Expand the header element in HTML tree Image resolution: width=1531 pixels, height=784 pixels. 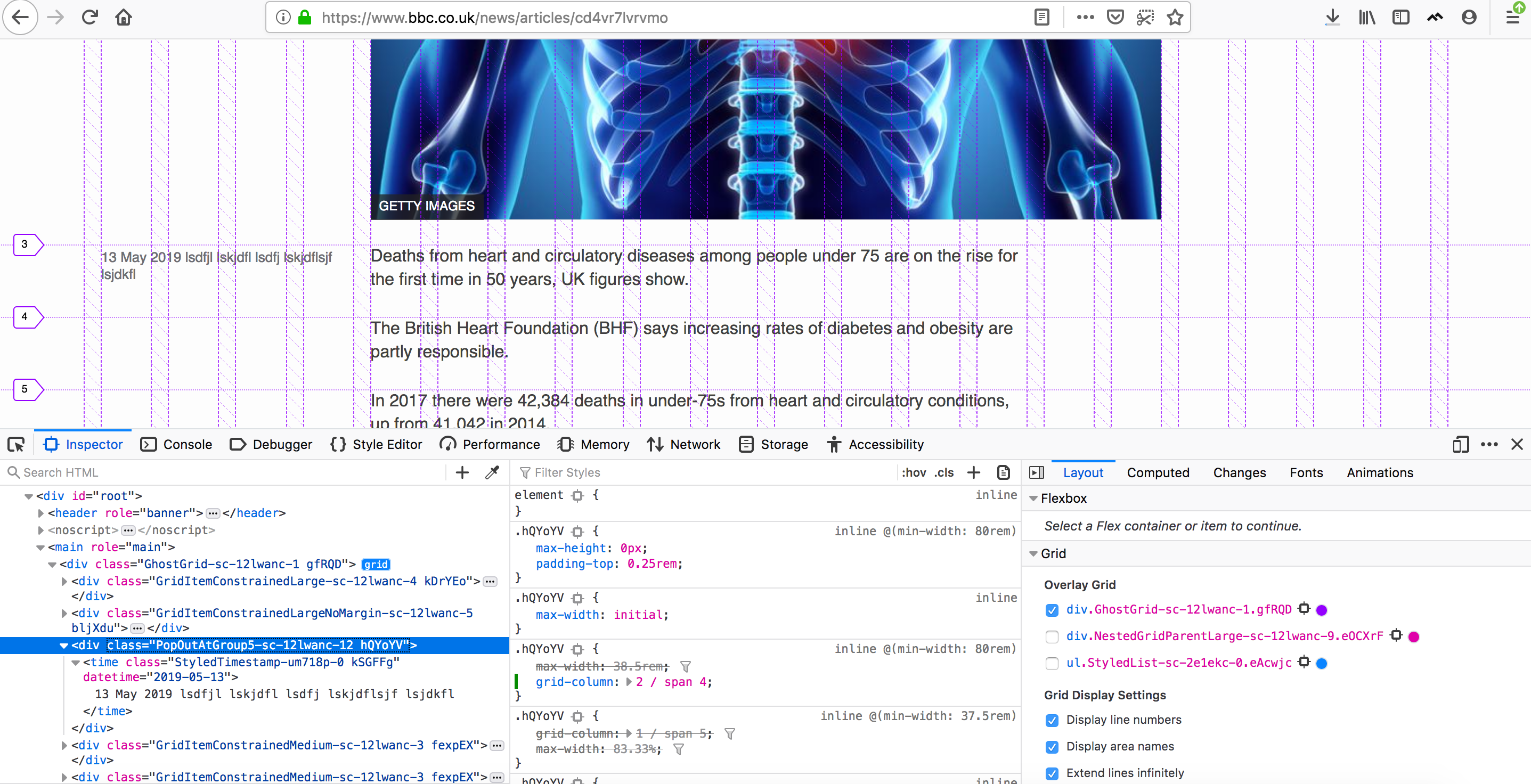click(x=40, y=513)
